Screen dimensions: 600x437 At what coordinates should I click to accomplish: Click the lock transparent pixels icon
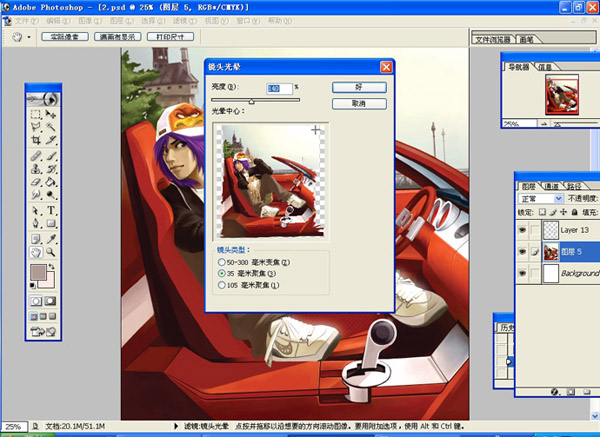point(542,212)
